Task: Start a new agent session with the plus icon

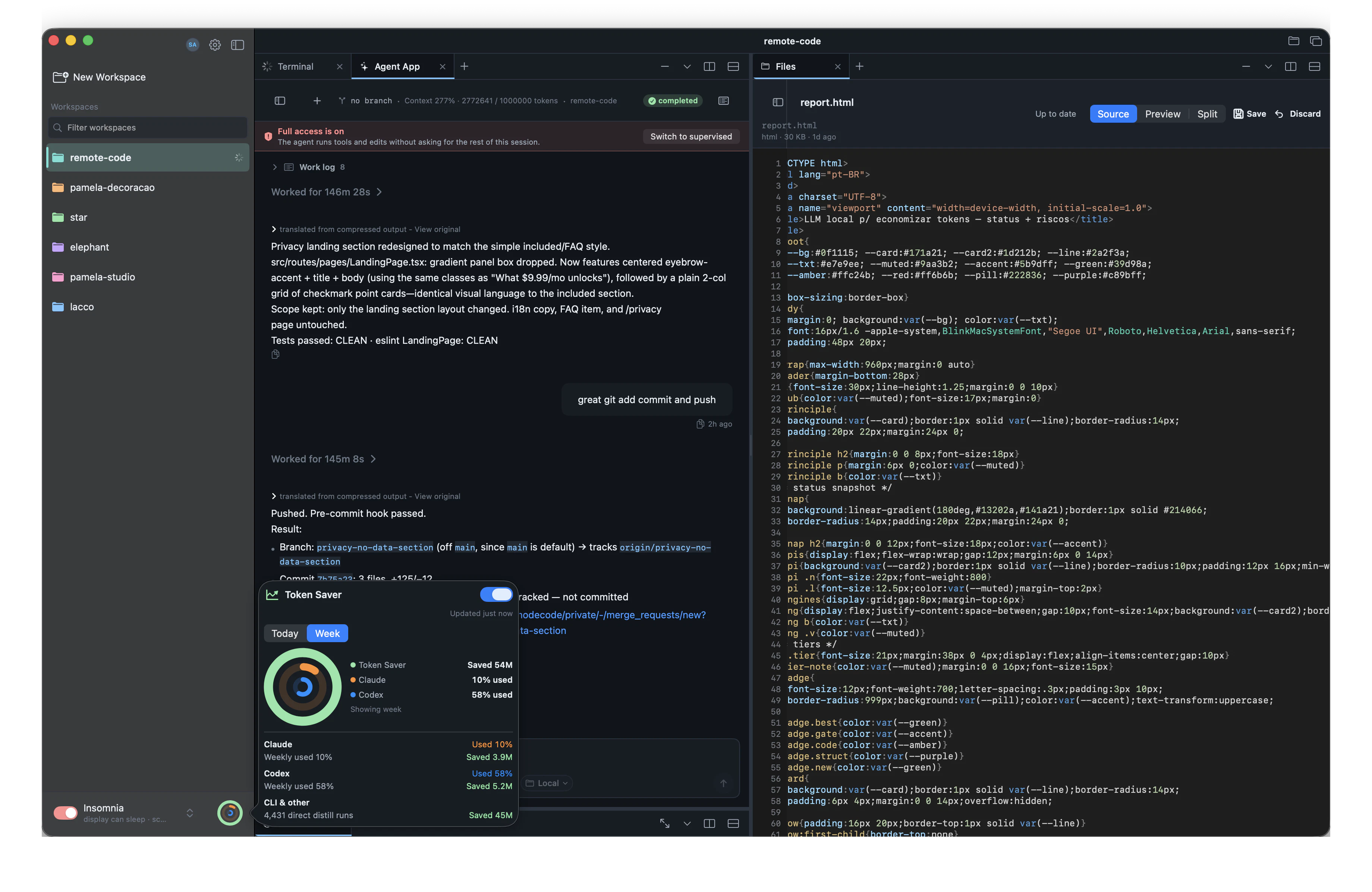Action: tap(317, 101)
